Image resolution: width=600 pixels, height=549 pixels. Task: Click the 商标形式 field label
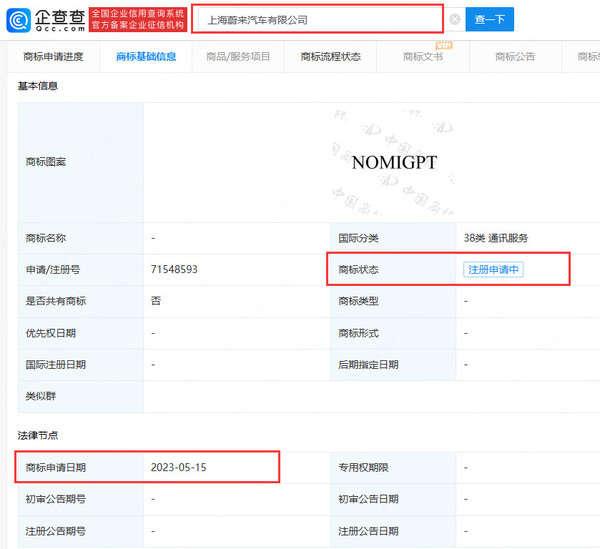(x=358, y=333)
